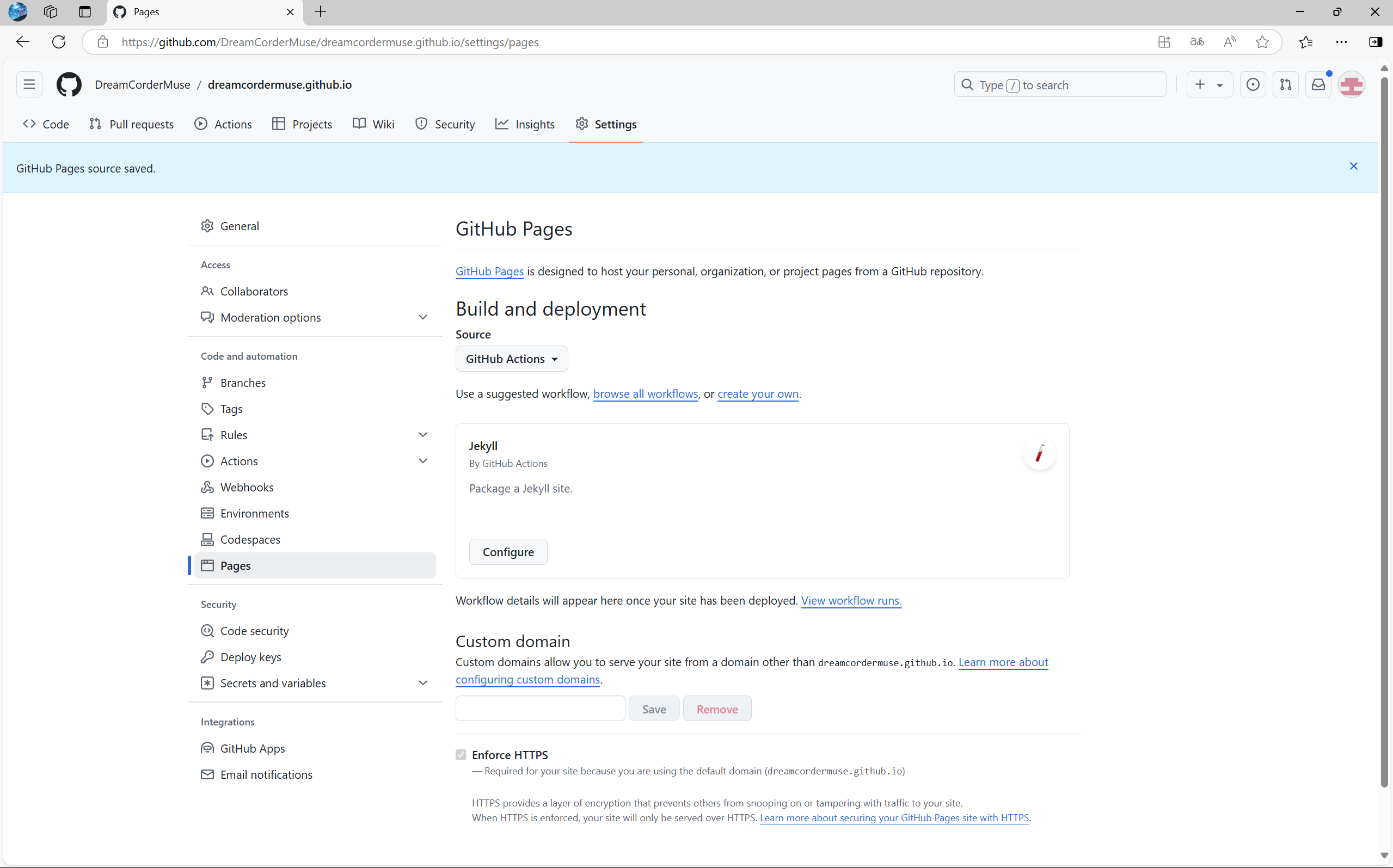Screen dimensions: 1393x868
Task: Open the browser apps grid icon
Action: (x=1164, y=41)
